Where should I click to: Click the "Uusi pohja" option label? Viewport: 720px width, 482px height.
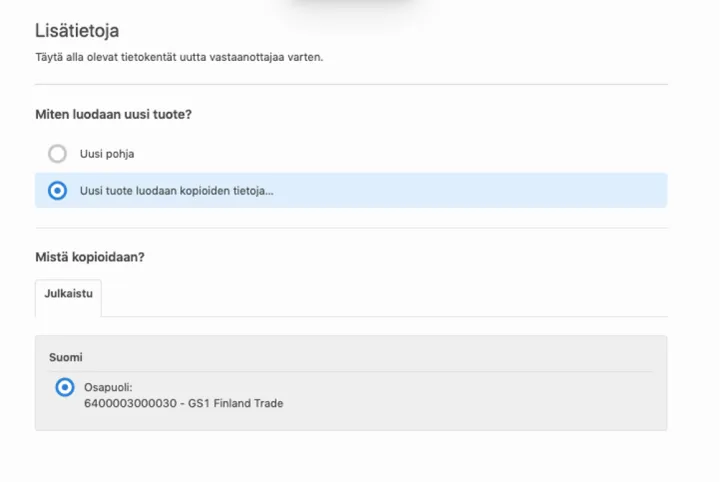tap(107, 154)
